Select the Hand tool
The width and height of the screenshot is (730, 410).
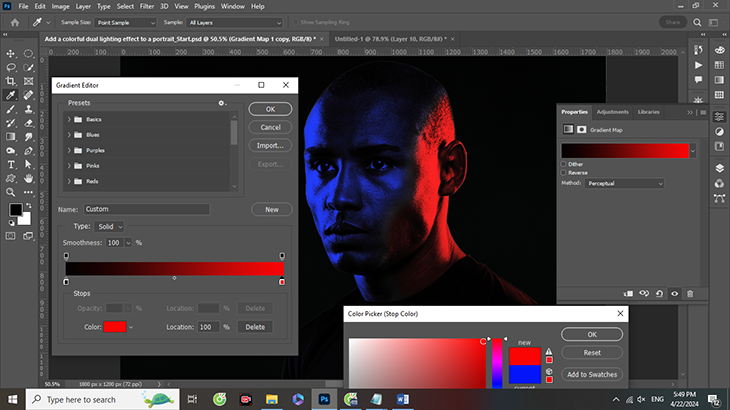(x=27, y=178)
